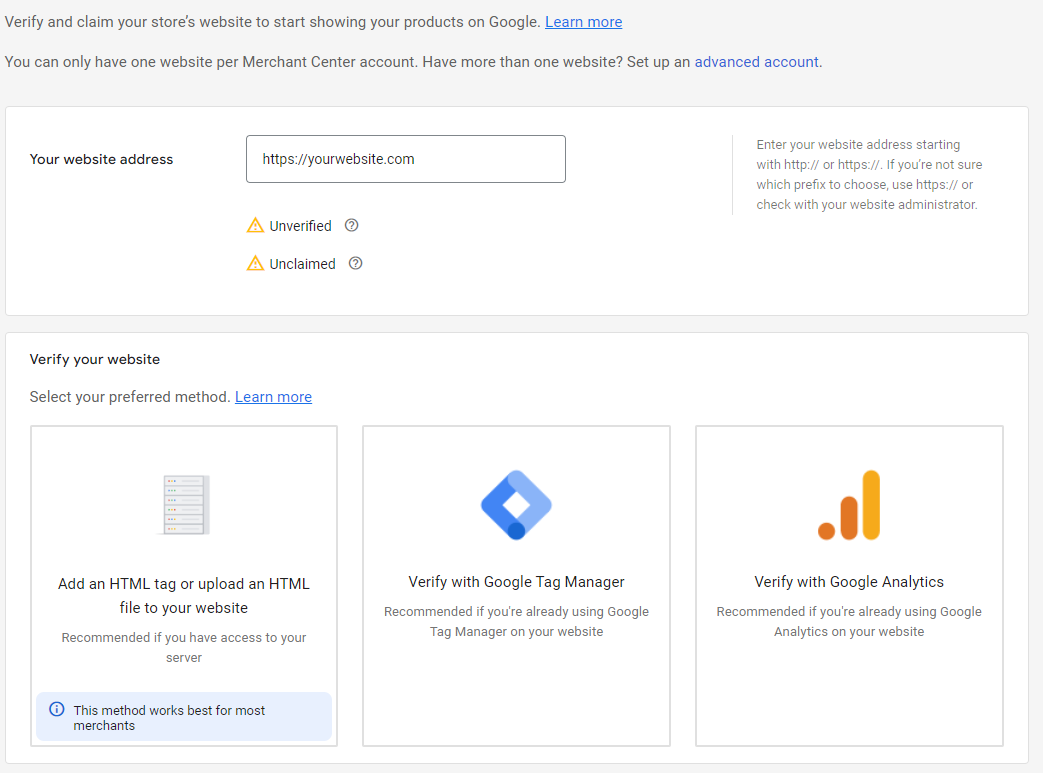This screenshot has height=773, width=1043.
Task: Click the Verify your website heading
Action: pyautogui.click(x=95, y=359)
